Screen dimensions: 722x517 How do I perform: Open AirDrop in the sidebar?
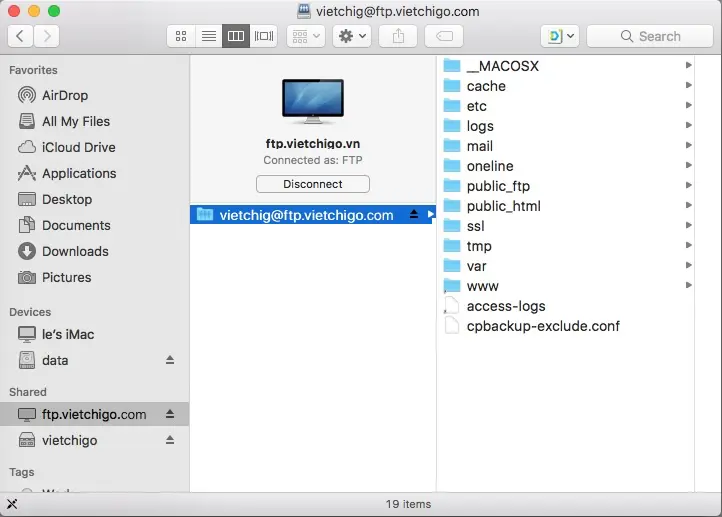[94, 95]
